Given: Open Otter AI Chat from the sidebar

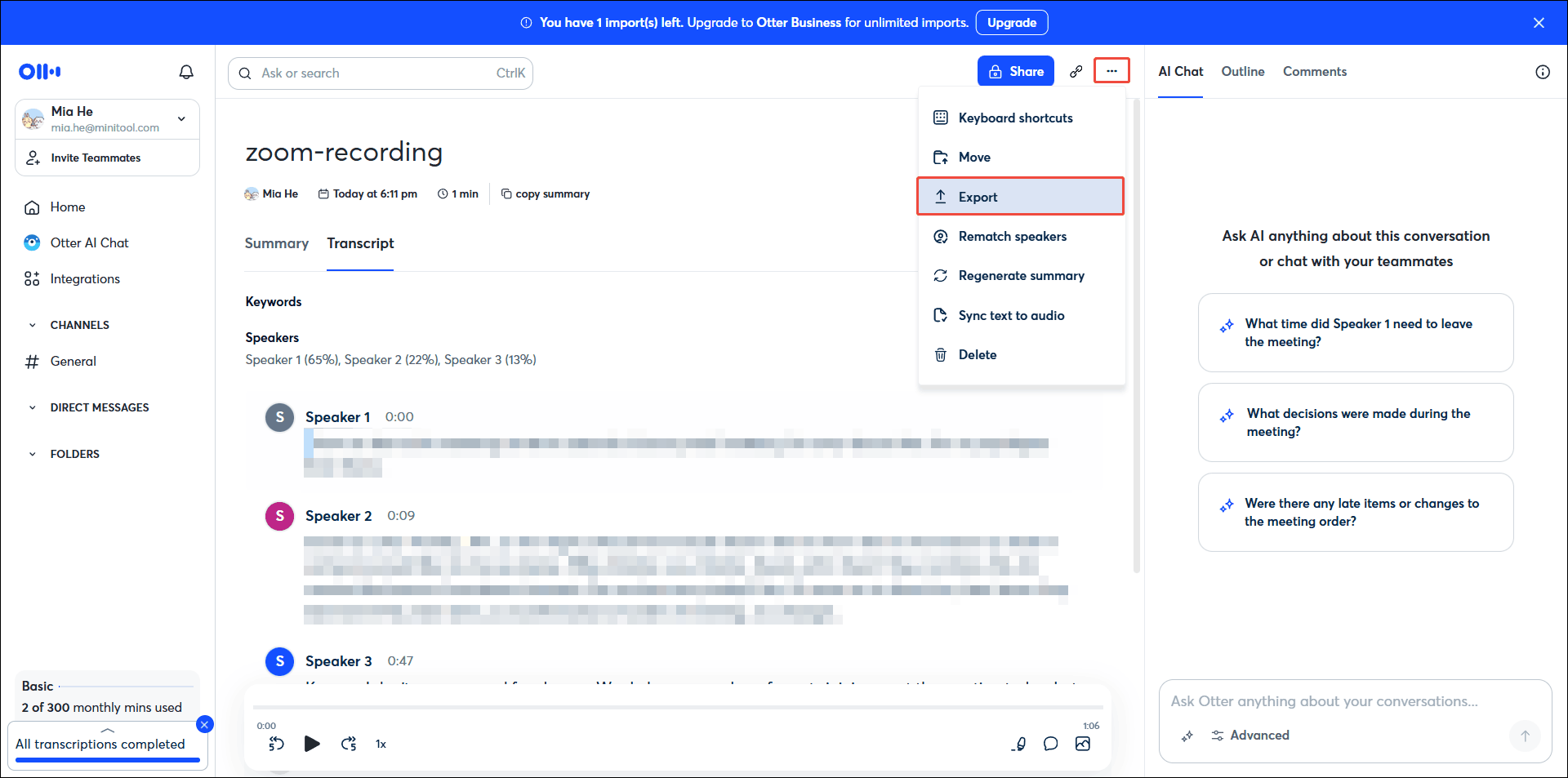Looking at the screenshot, I should click(89, 242).
